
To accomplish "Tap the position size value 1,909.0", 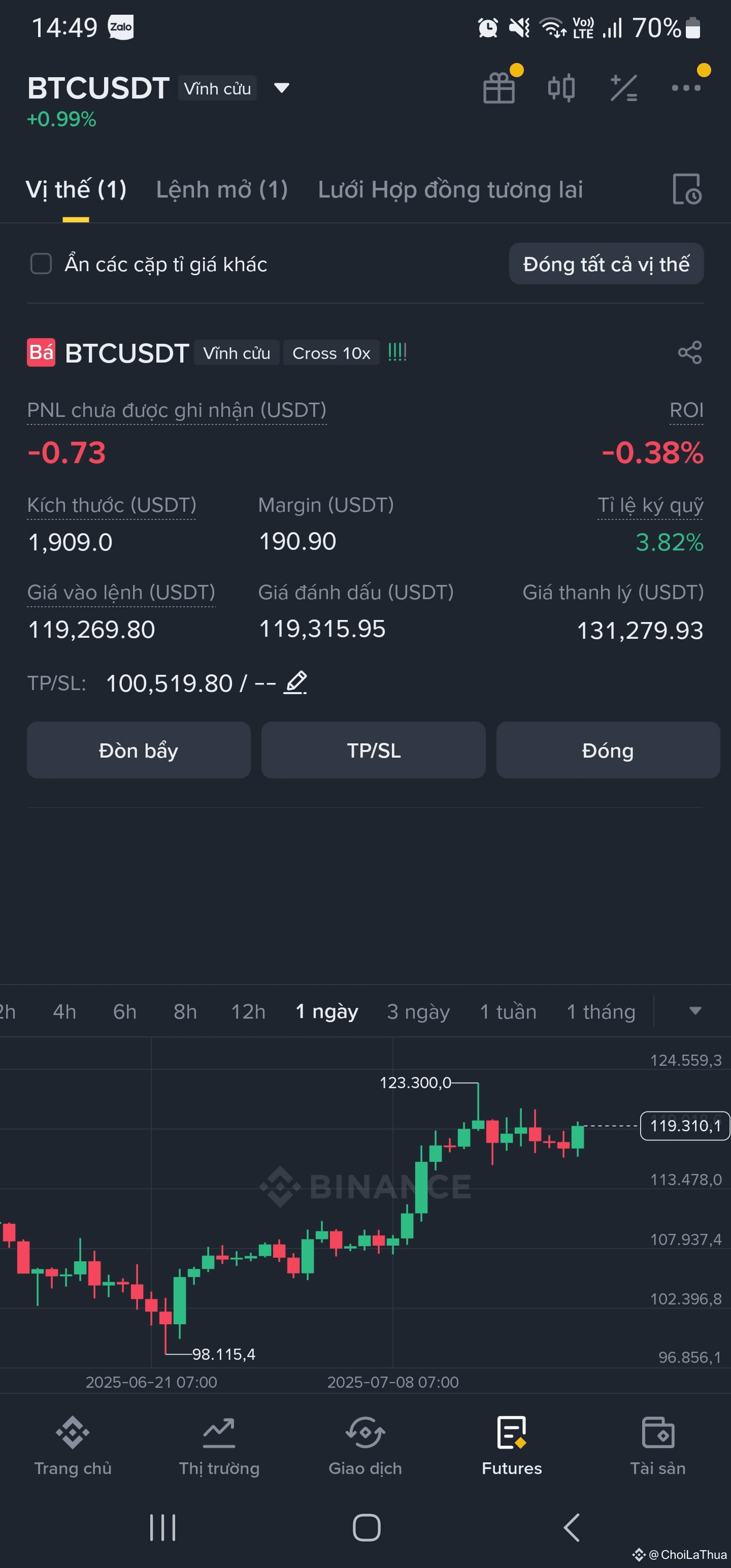I will (x=71, y=542).
